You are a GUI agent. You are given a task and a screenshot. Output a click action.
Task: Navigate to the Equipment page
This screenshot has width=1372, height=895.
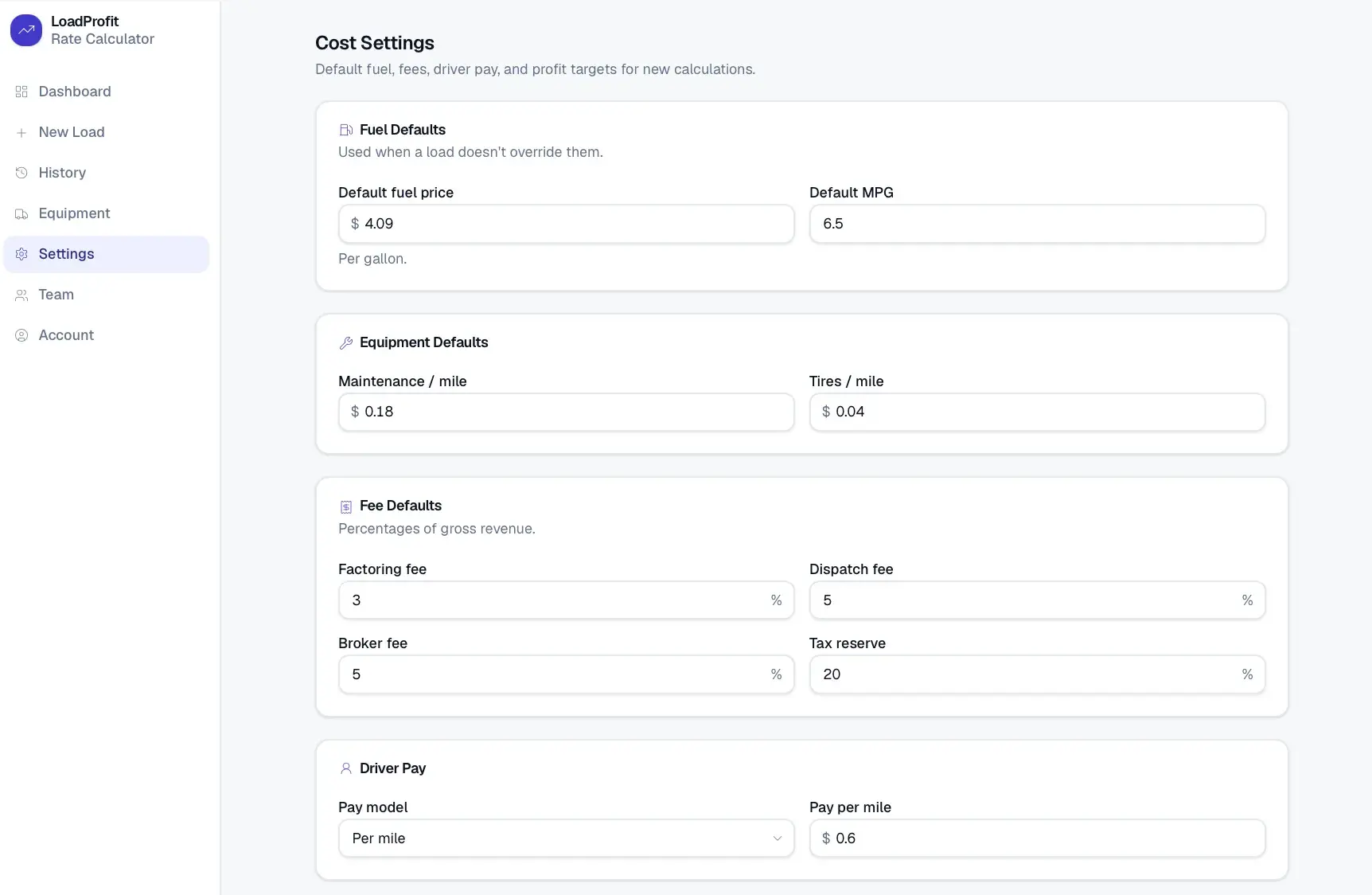click(x=107, y=213)
